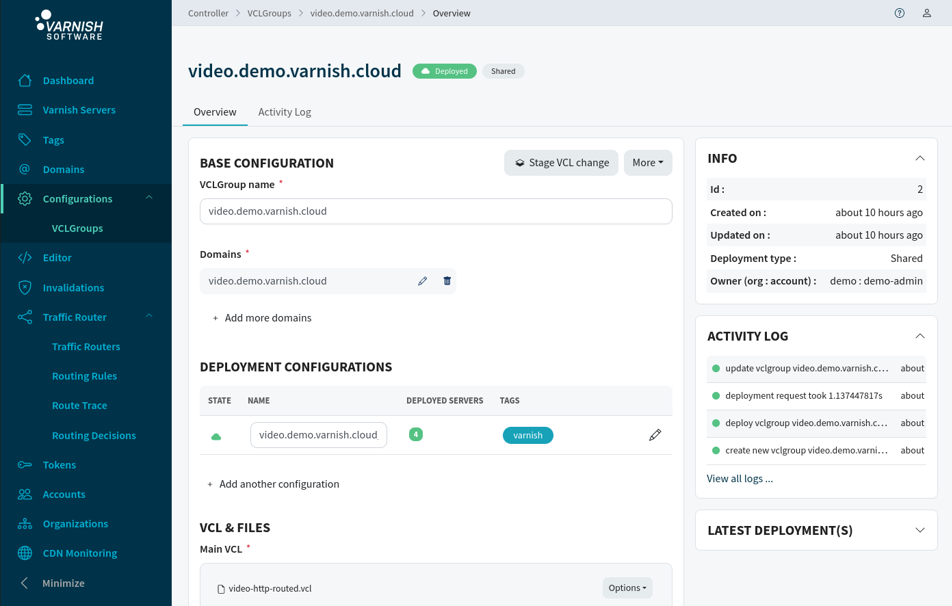952x606 pixels.
Task: Collapse the Configurations sidebar section
Action: [149, 198]
